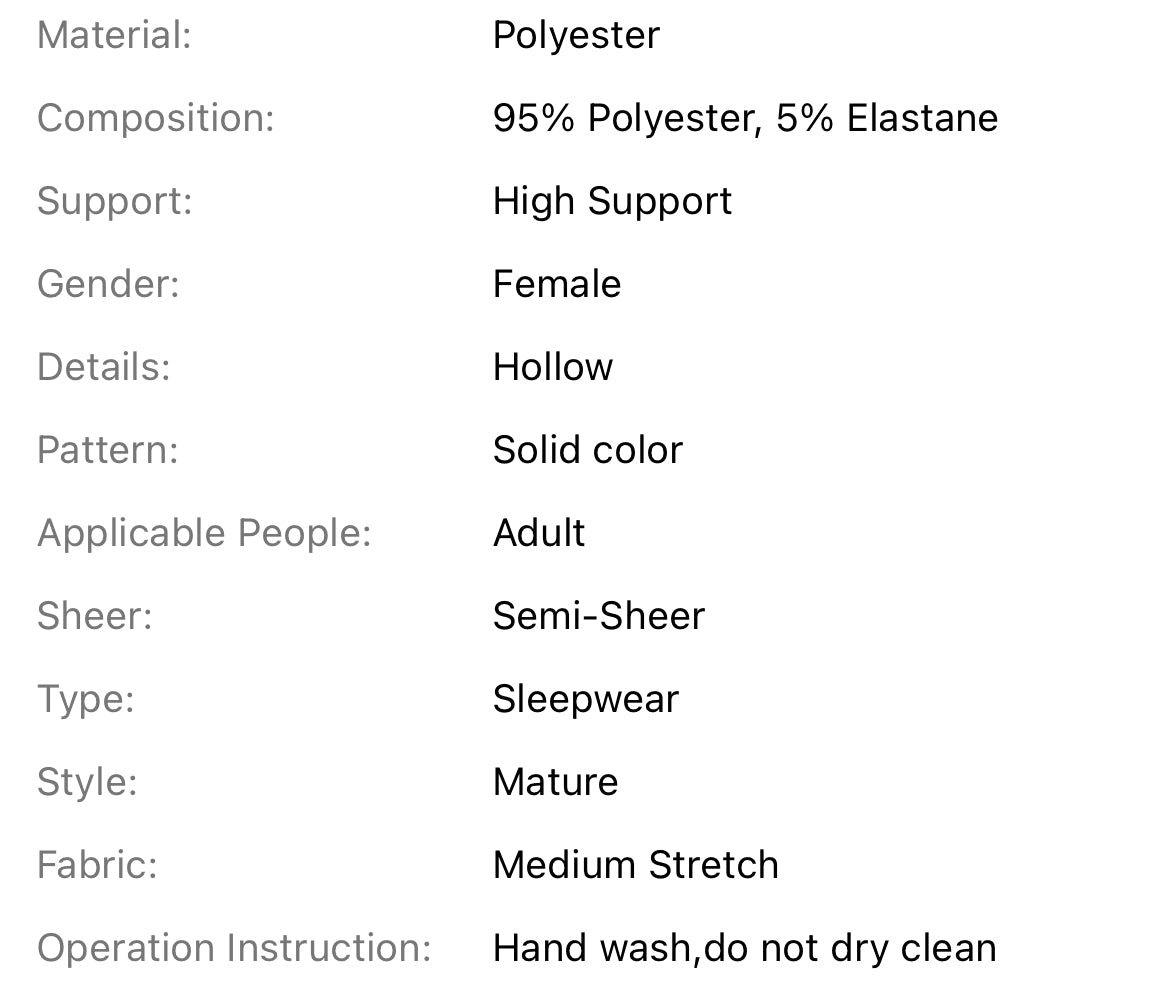
Task: Click the "Sleepwear" type value
Action: (586, 700)
